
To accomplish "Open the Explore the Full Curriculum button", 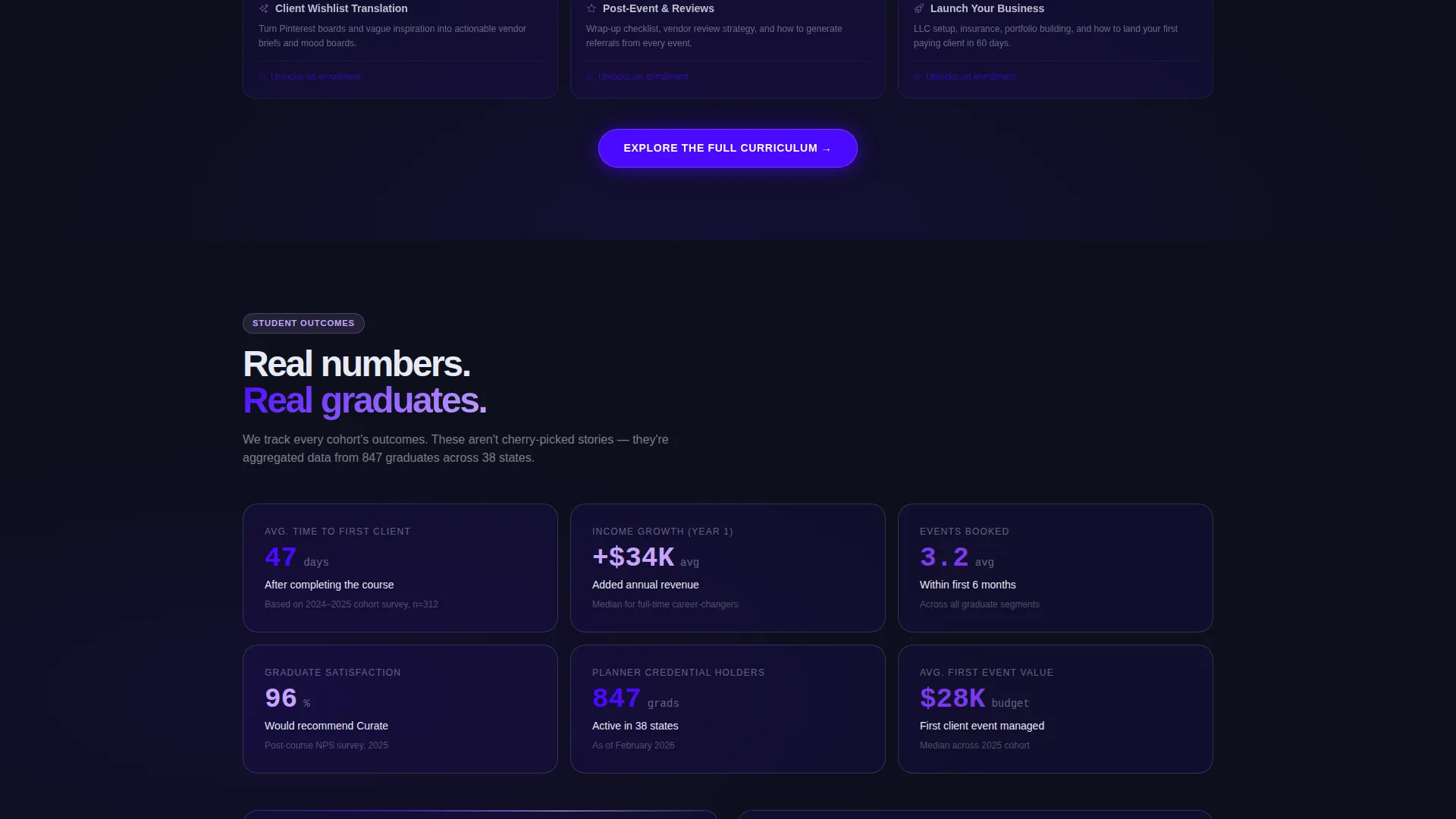I will pyautogui.click(x=728, y=149).
